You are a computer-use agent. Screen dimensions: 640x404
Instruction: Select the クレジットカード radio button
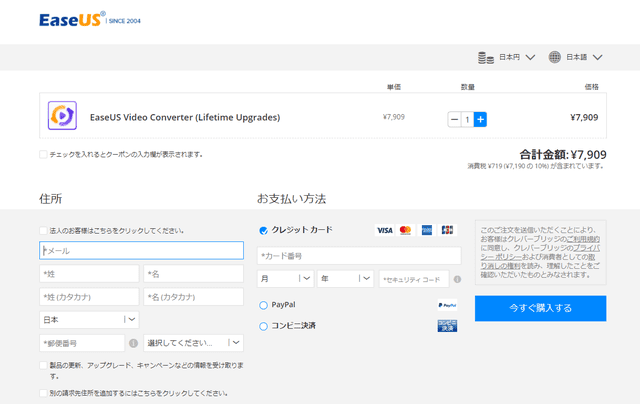pyautogui.click(x=263, y=231)
